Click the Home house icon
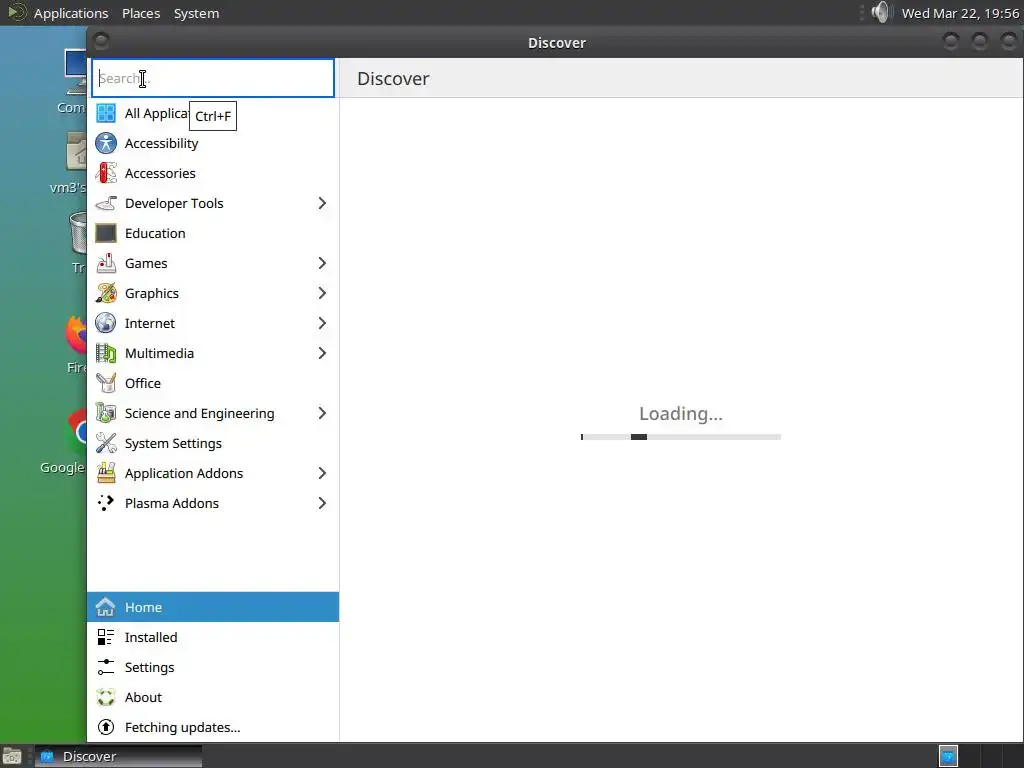The height and width of the screenshot is (768, 1024). (106, 608)
